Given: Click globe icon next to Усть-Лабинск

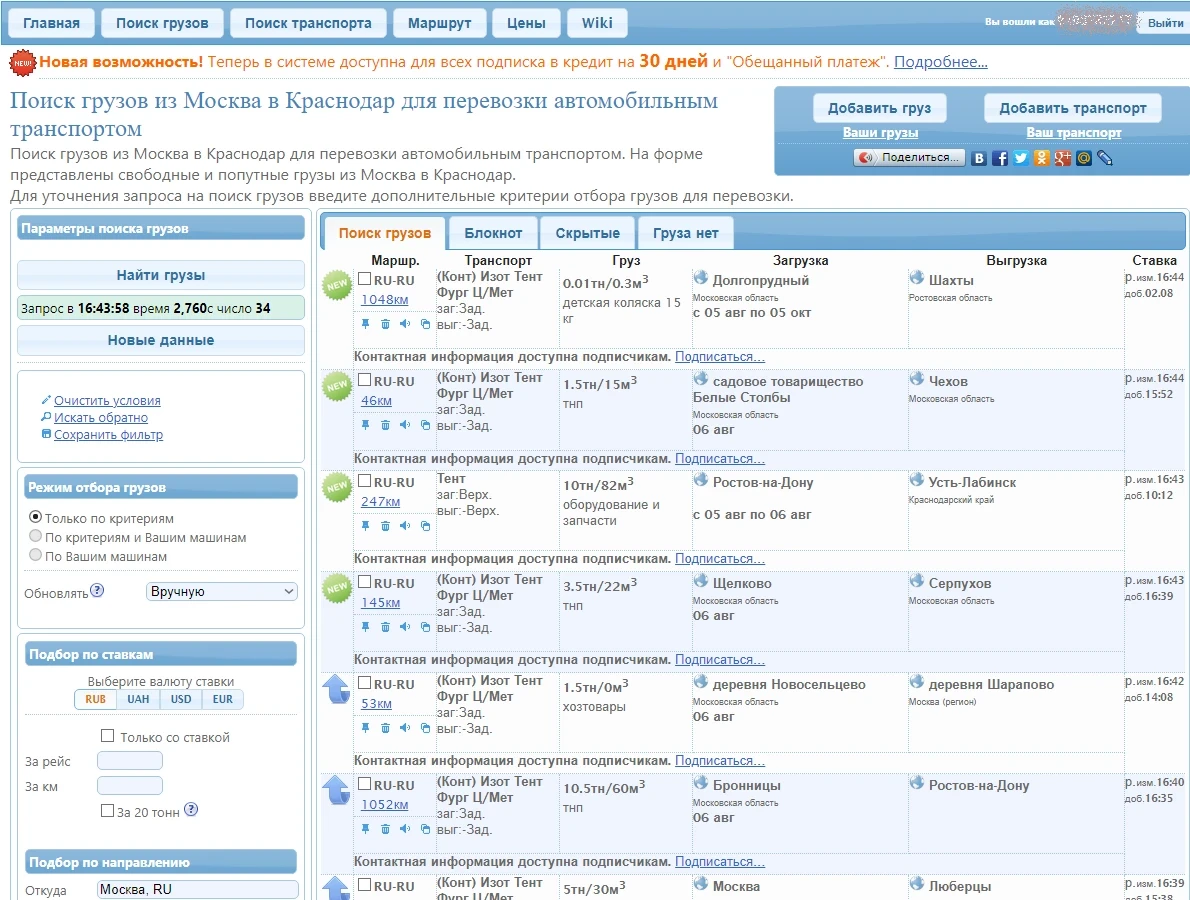Looking at the screenshot, I should [917, 480].
